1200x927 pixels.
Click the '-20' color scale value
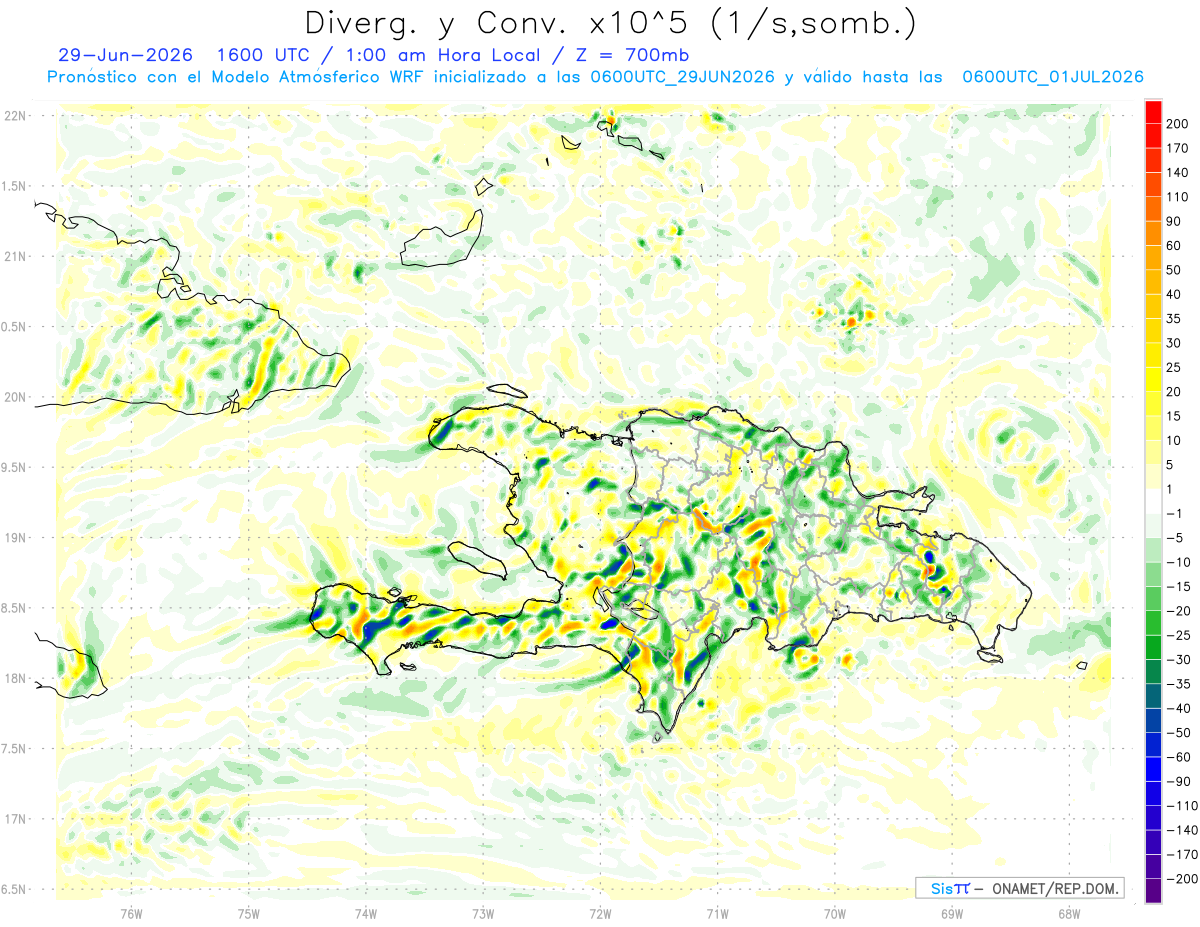point(1177,611)
